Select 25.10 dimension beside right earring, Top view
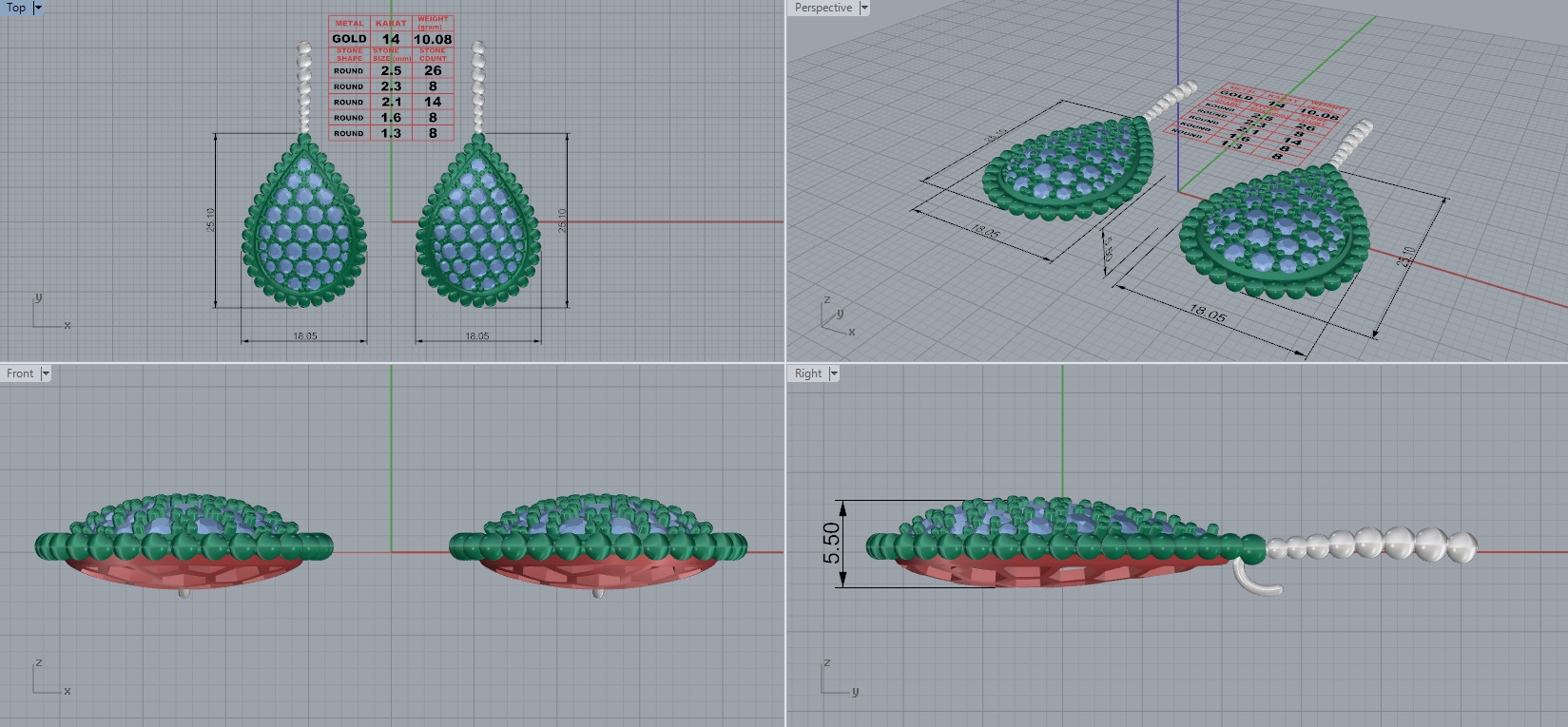This screenshot has height=727, width=1568. click(562, 220)
